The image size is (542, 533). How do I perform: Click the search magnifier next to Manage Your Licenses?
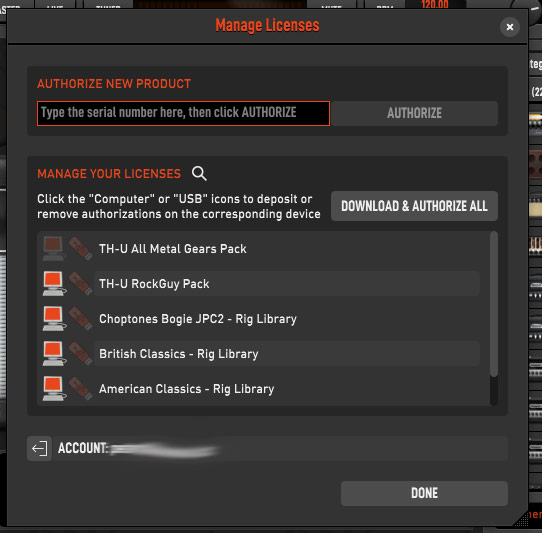pos(199,173)
